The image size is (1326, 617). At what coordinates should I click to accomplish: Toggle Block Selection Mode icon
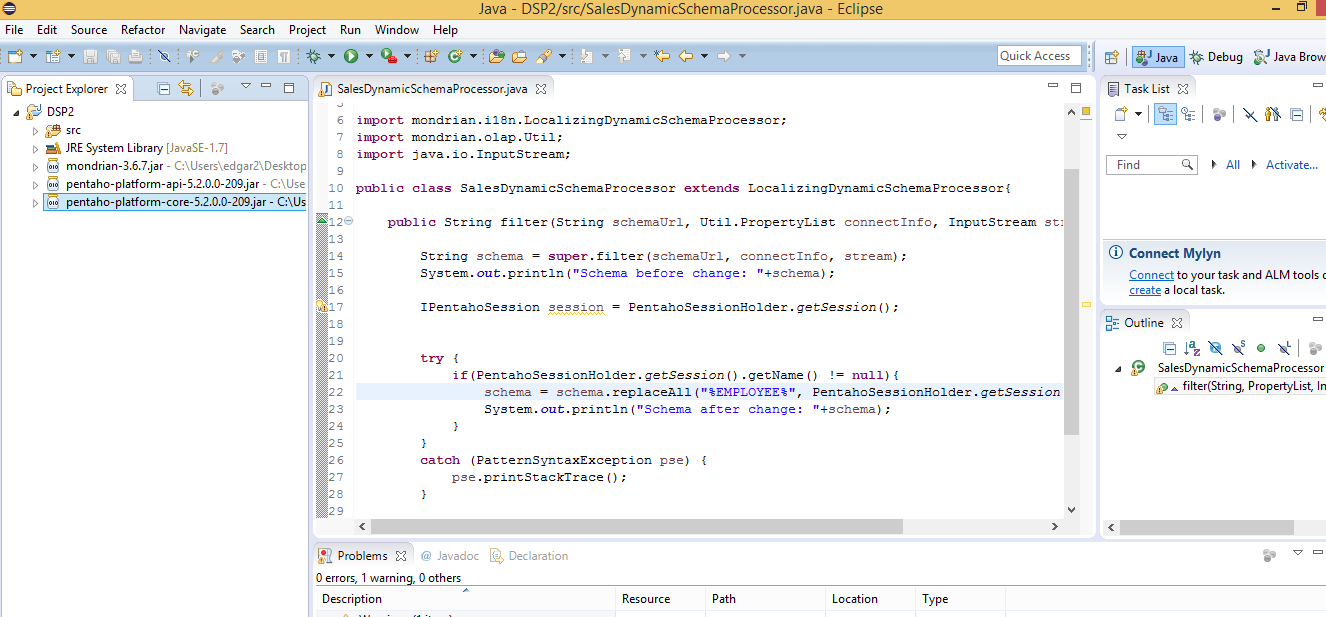tap(261, 56)
